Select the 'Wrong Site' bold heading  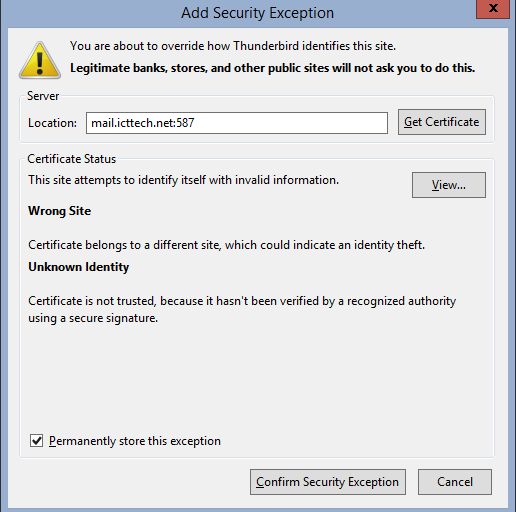tap(60, 211)
